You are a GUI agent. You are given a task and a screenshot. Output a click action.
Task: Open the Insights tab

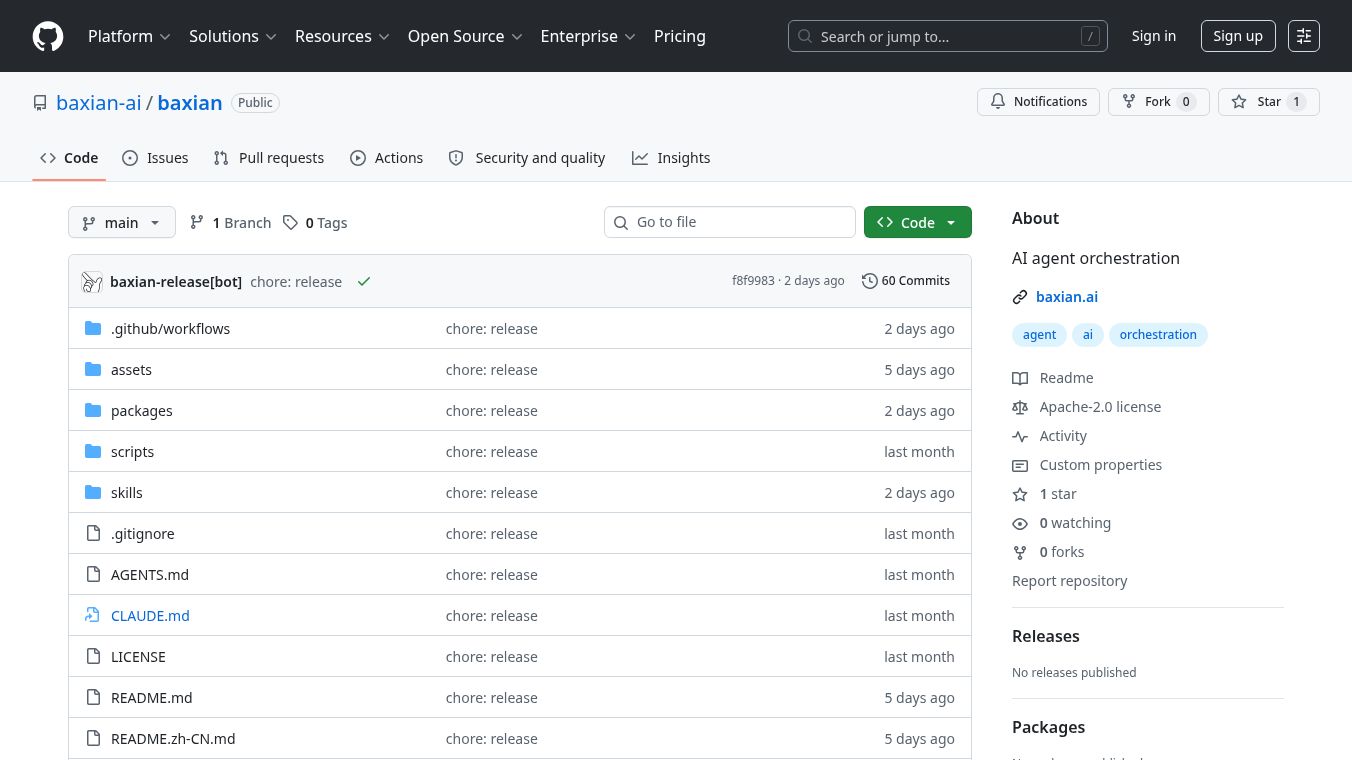tap(671, 158)
